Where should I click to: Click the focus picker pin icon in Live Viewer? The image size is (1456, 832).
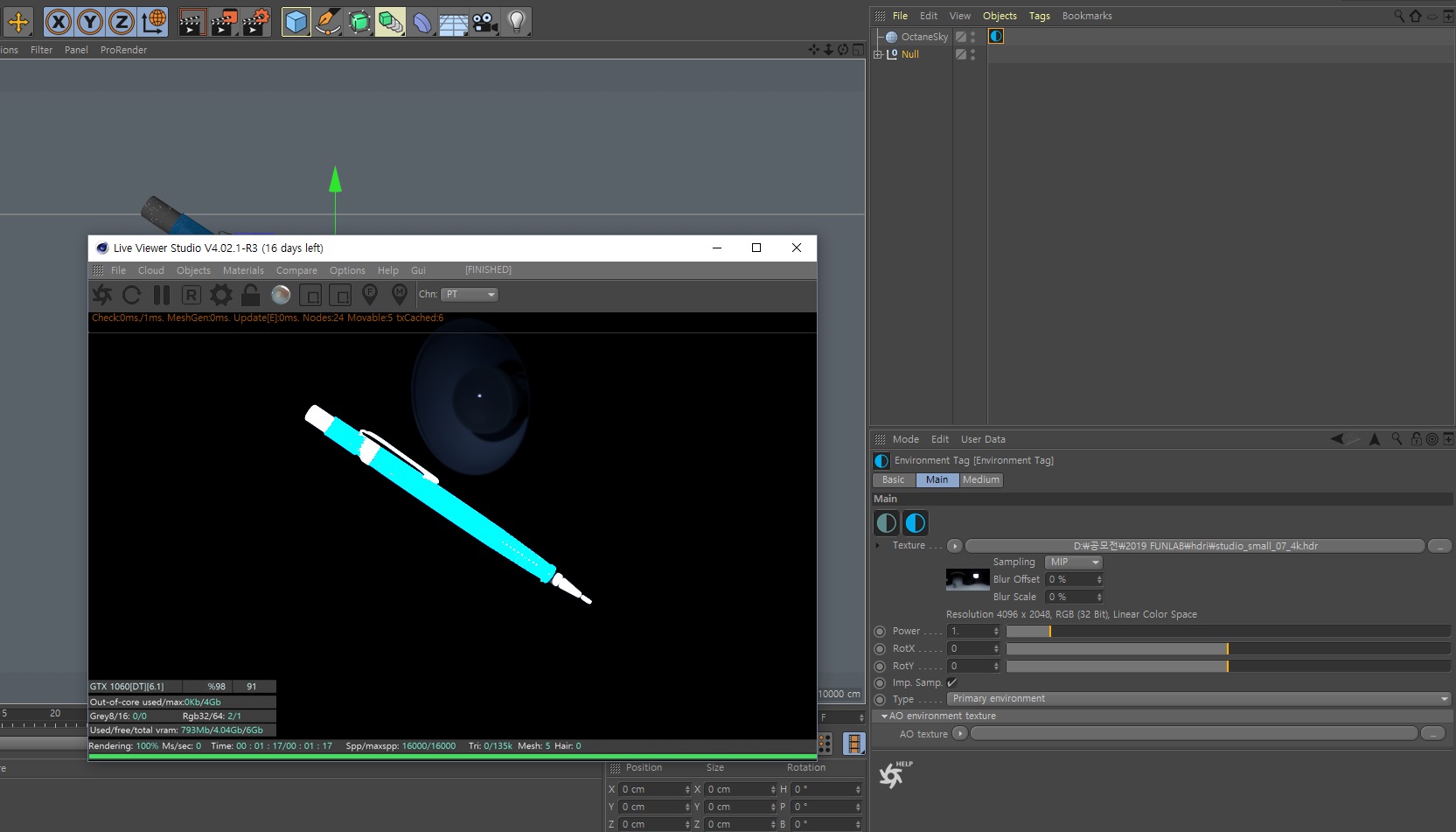tap(370, 295)
